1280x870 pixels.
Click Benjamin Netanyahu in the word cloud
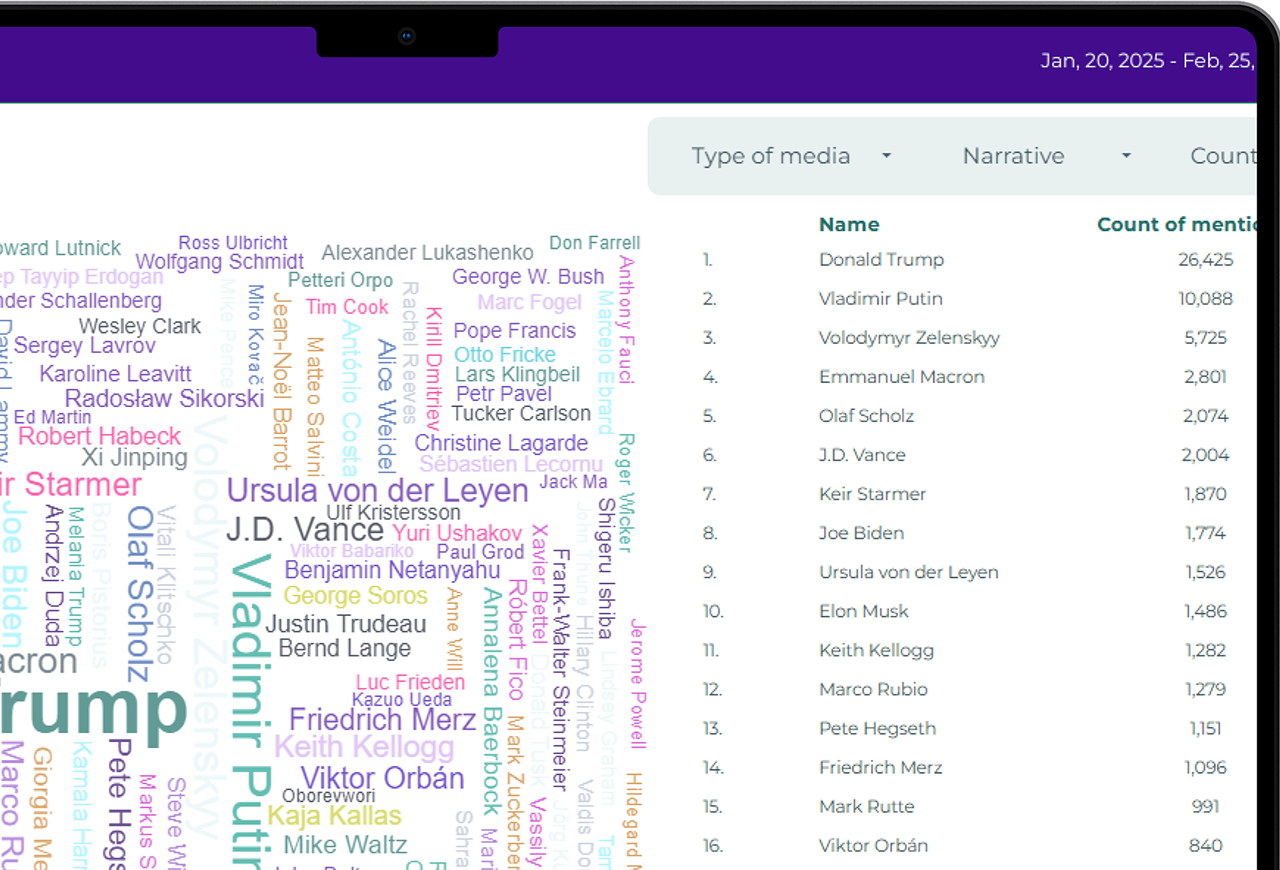392,570
